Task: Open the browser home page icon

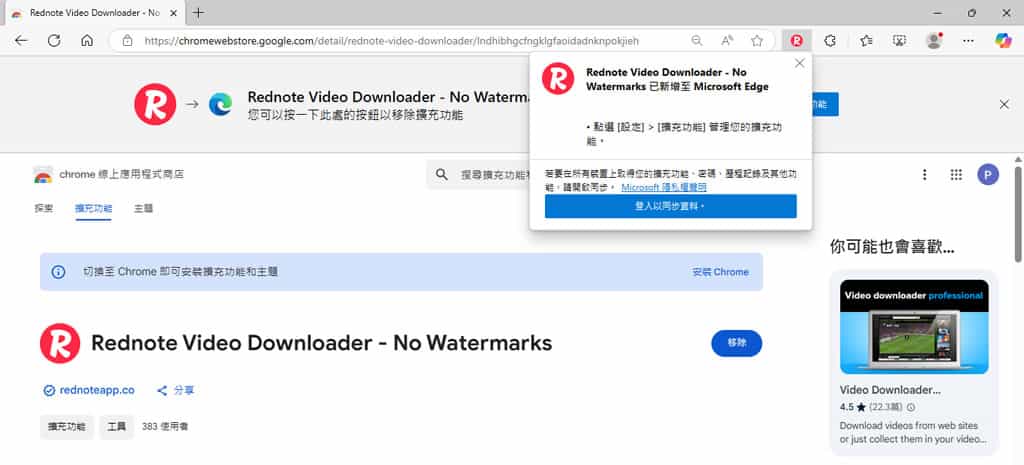Action: (x=87, y=40)
